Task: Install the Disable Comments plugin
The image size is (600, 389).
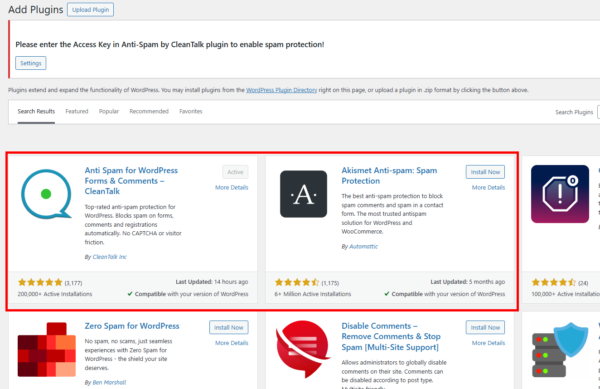Action: click(x=485, y=327)
